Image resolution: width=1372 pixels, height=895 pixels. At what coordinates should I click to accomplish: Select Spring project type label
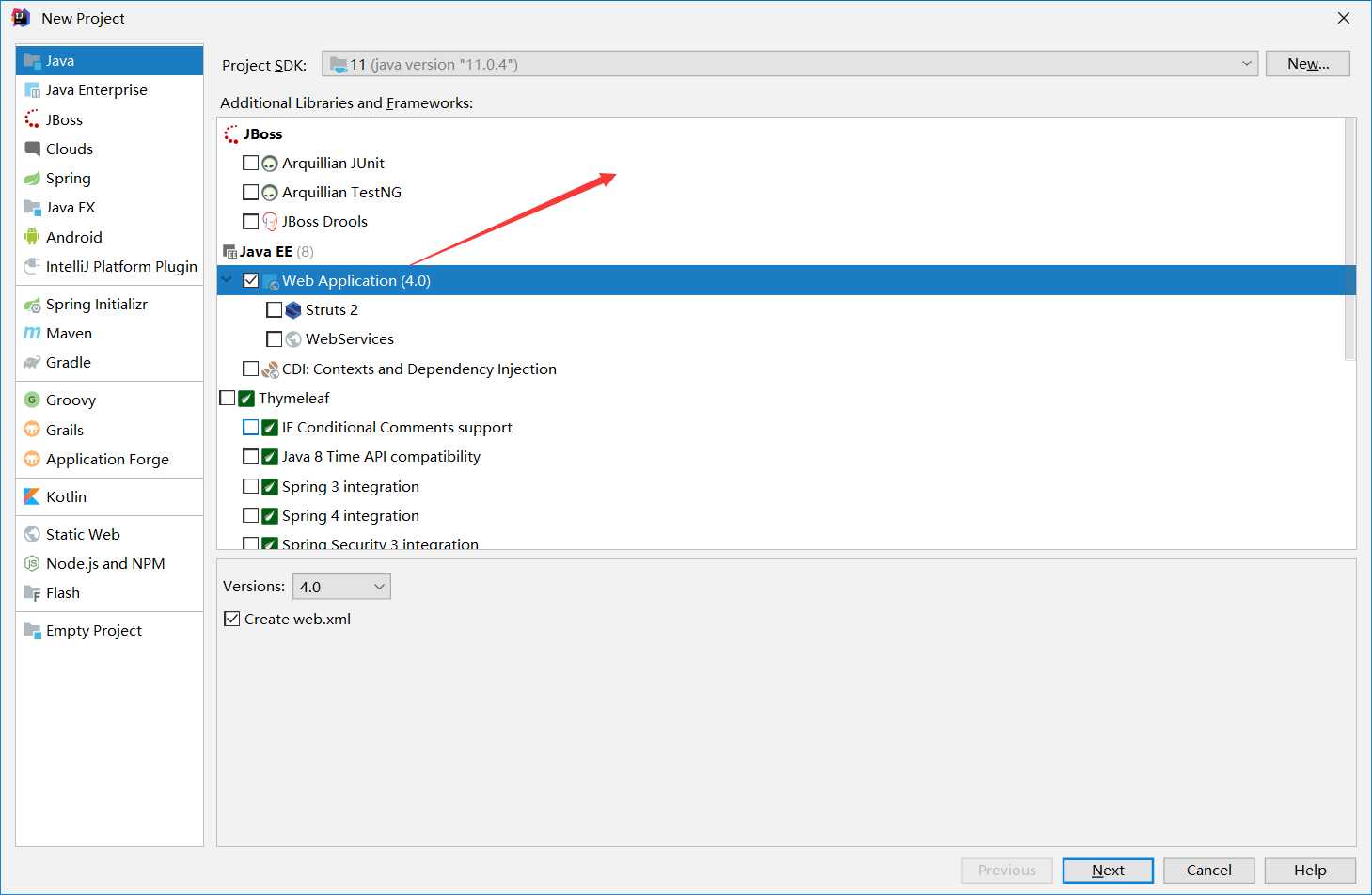pyautogui.click(x=69, y=179)
